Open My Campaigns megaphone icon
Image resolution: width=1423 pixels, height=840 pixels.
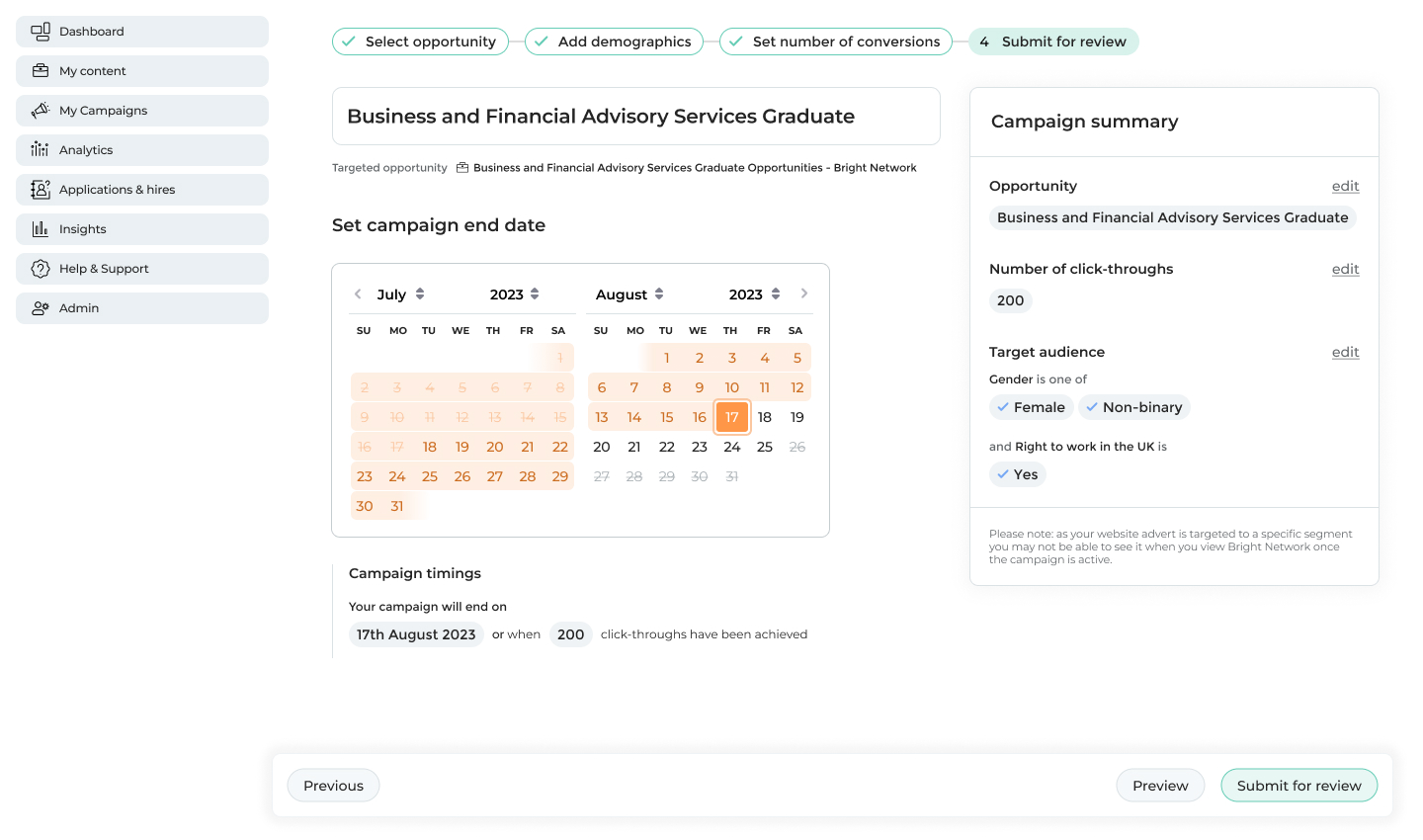(41, 111)
